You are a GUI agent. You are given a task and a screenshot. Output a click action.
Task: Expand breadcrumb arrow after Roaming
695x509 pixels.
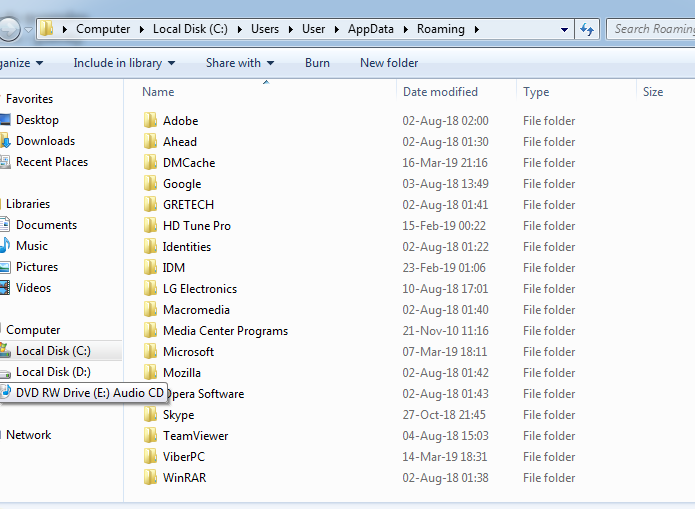[x=477, y=29]
